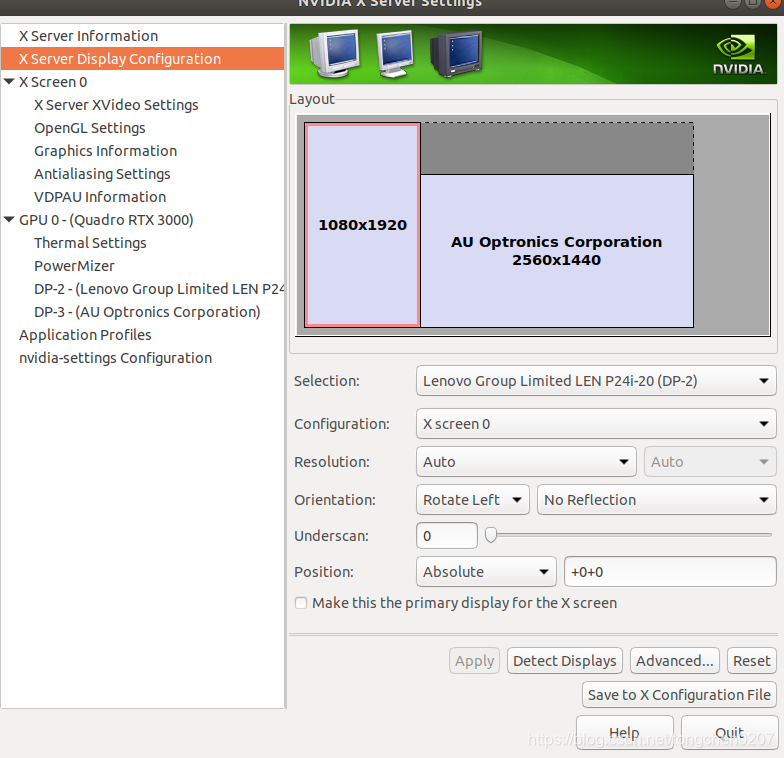Select the 1080x1920 display in layout
Screen dimensions: 784x758
pyautogui.click(x=362, y=225)
